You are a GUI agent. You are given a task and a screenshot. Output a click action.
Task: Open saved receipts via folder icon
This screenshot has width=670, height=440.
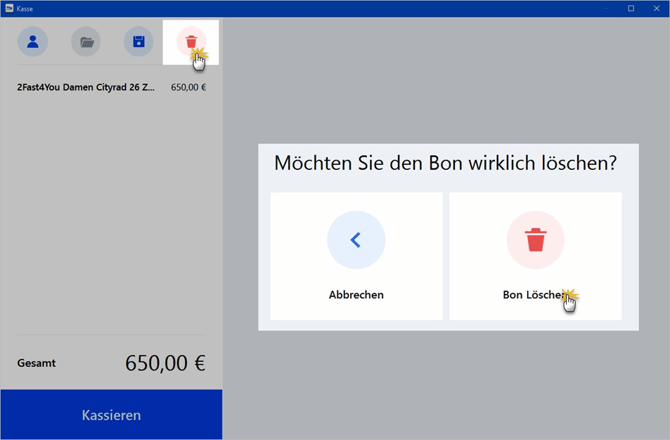86,42
